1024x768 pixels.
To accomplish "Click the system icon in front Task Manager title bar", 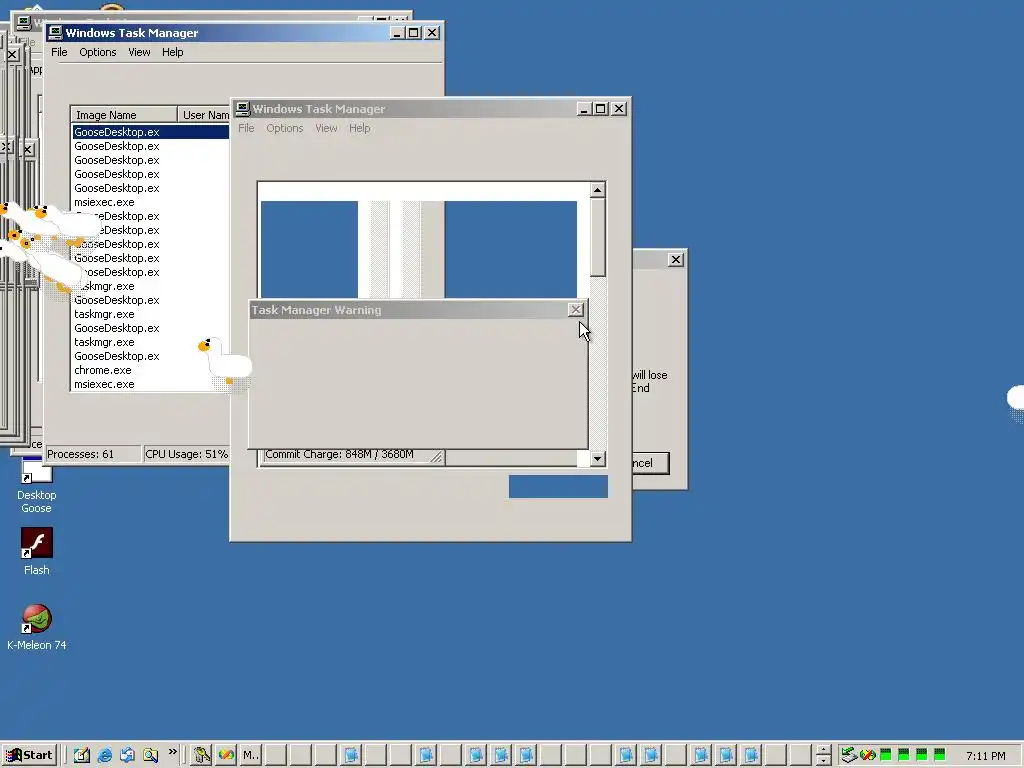I will tap(243, 108).
